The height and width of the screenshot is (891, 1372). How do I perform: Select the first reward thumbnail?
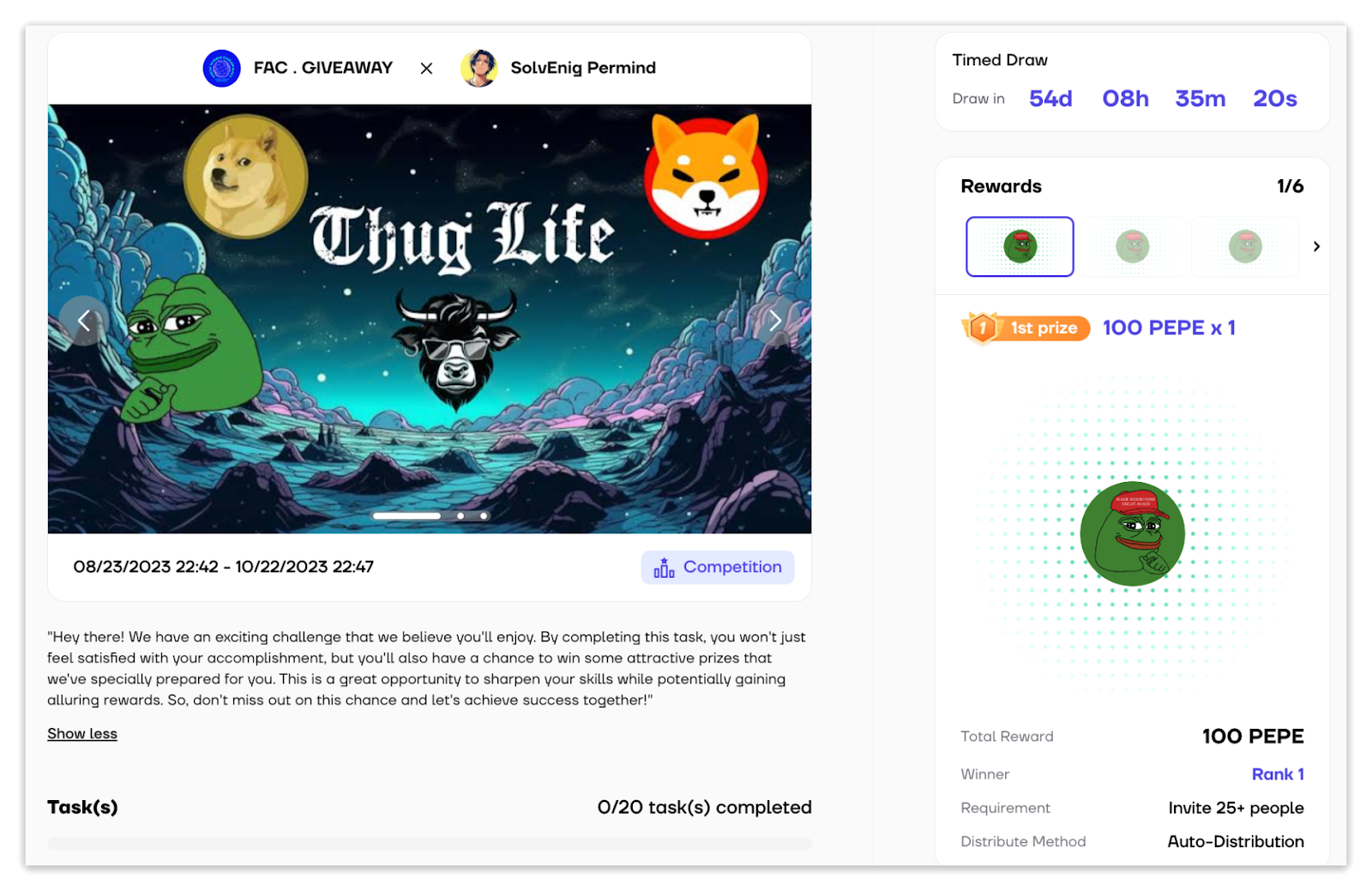tap(1020, 247)
